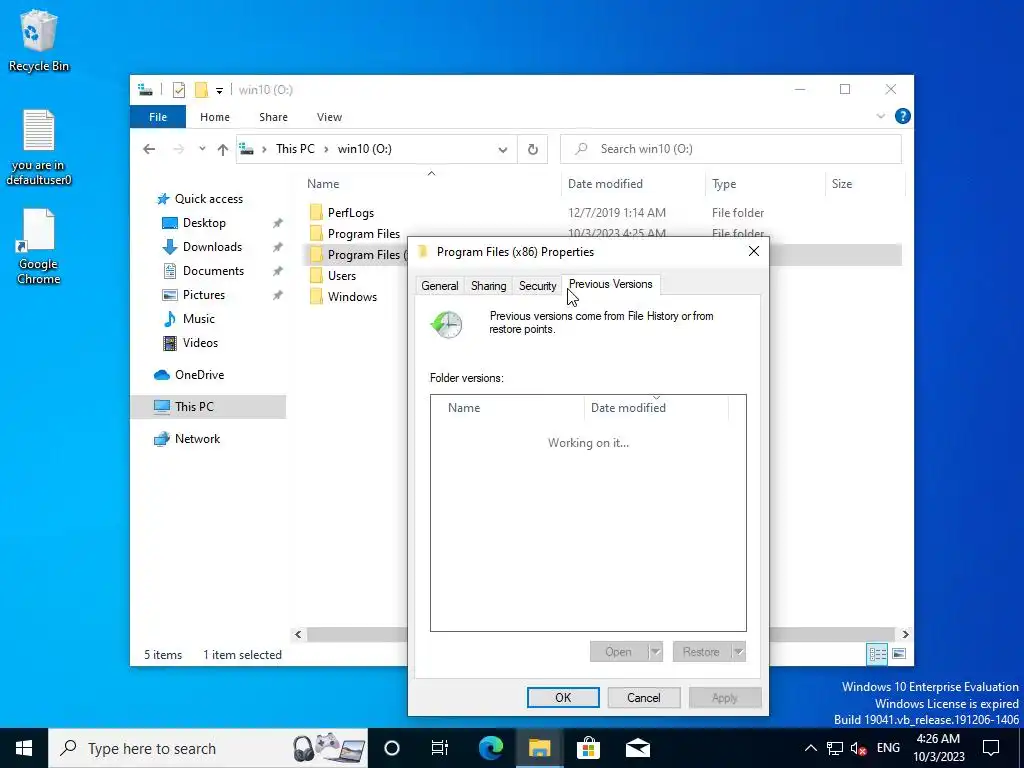Select Documents in navigation pane
This screenshot has width=1024, height=768.
pyautogui.click(x=213, y=271)
